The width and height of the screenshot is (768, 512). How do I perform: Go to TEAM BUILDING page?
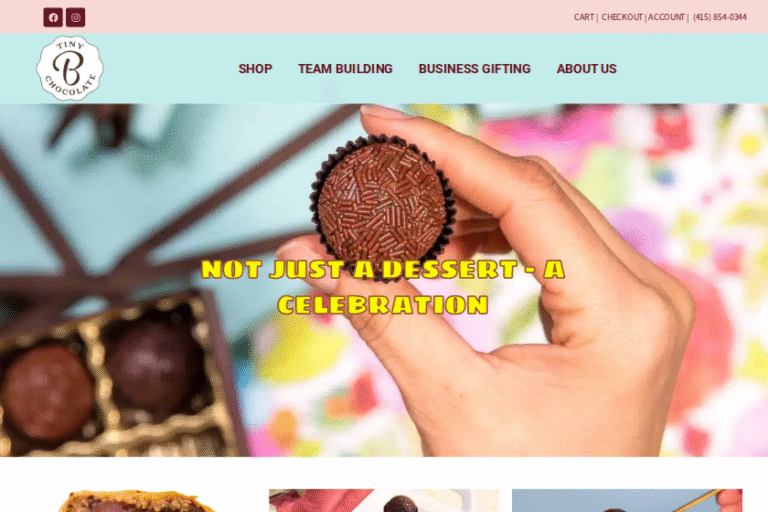click(x=345, y=69)
